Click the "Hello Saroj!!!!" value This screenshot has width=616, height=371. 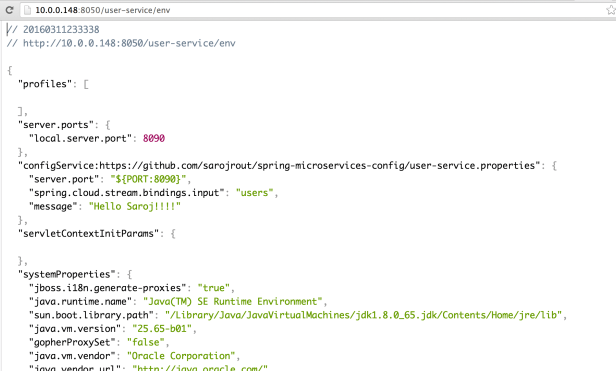(x=135, y=207)
